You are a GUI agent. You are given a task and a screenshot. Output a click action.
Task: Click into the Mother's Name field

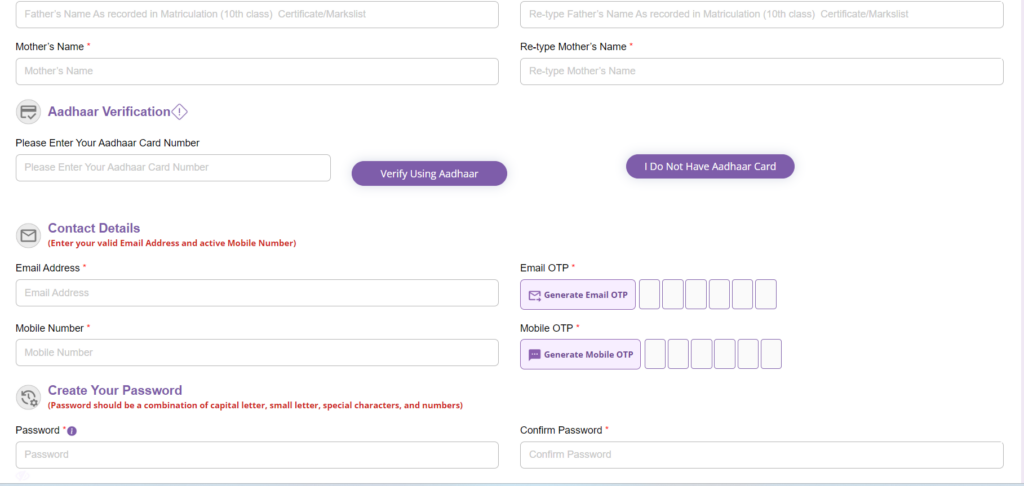(257, 72)
